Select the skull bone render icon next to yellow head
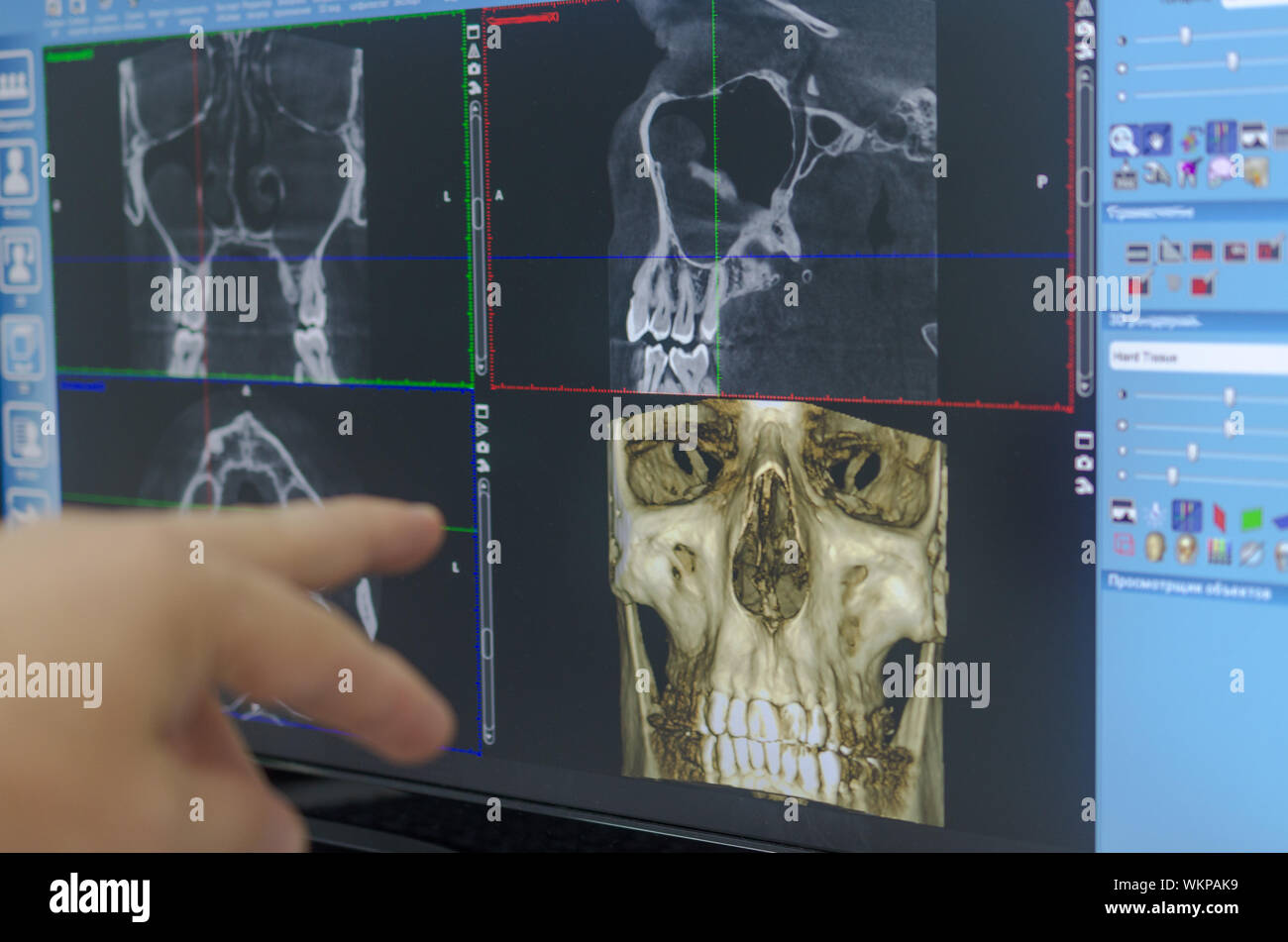This screenshot has height=942, width=1288. (1186, 549)
